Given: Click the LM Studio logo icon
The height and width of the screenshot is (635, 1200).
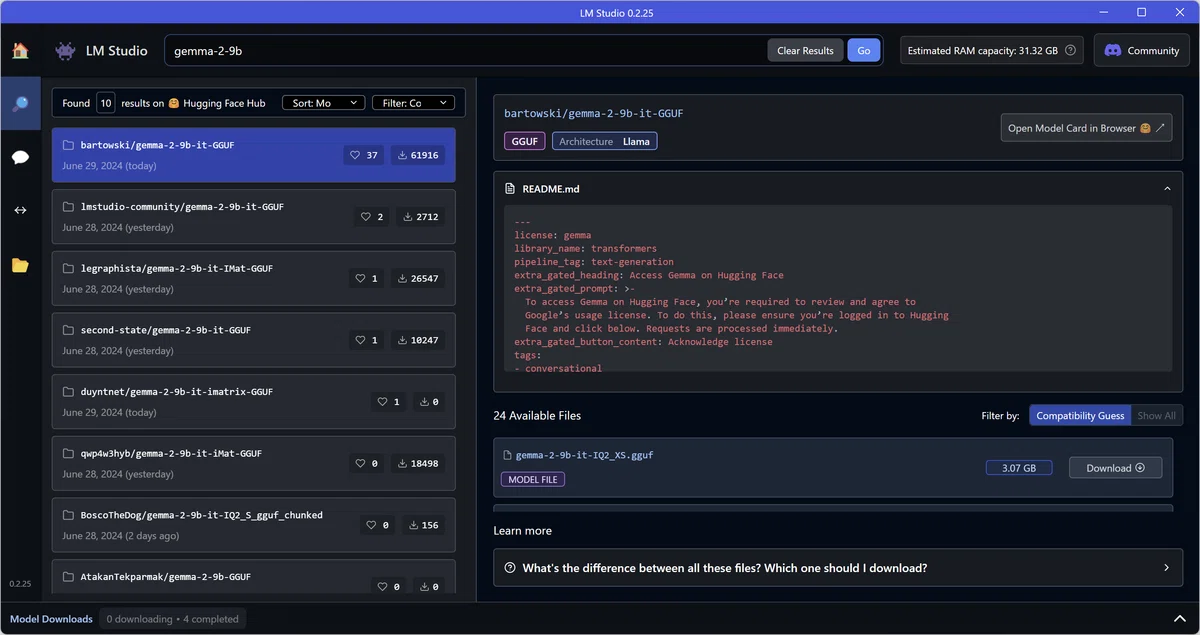Looking at the screenshot, I should [65, 50].
